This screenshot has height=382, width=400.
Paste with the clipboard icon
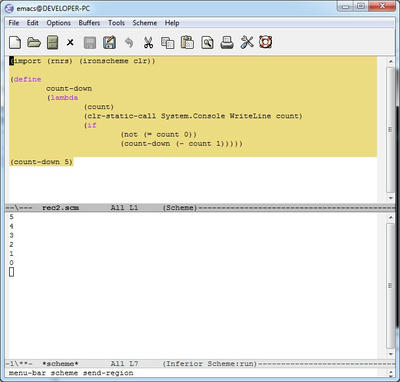coord(187,42)
